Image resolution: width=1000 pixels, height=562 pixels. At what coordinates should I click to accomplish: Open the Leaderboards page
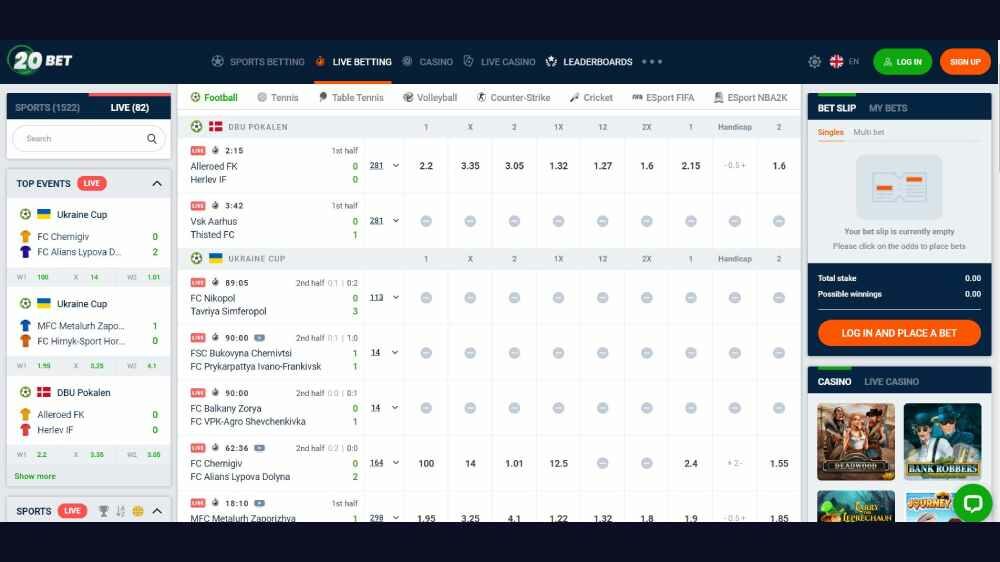pyautogui.click(x=589, y=62)
